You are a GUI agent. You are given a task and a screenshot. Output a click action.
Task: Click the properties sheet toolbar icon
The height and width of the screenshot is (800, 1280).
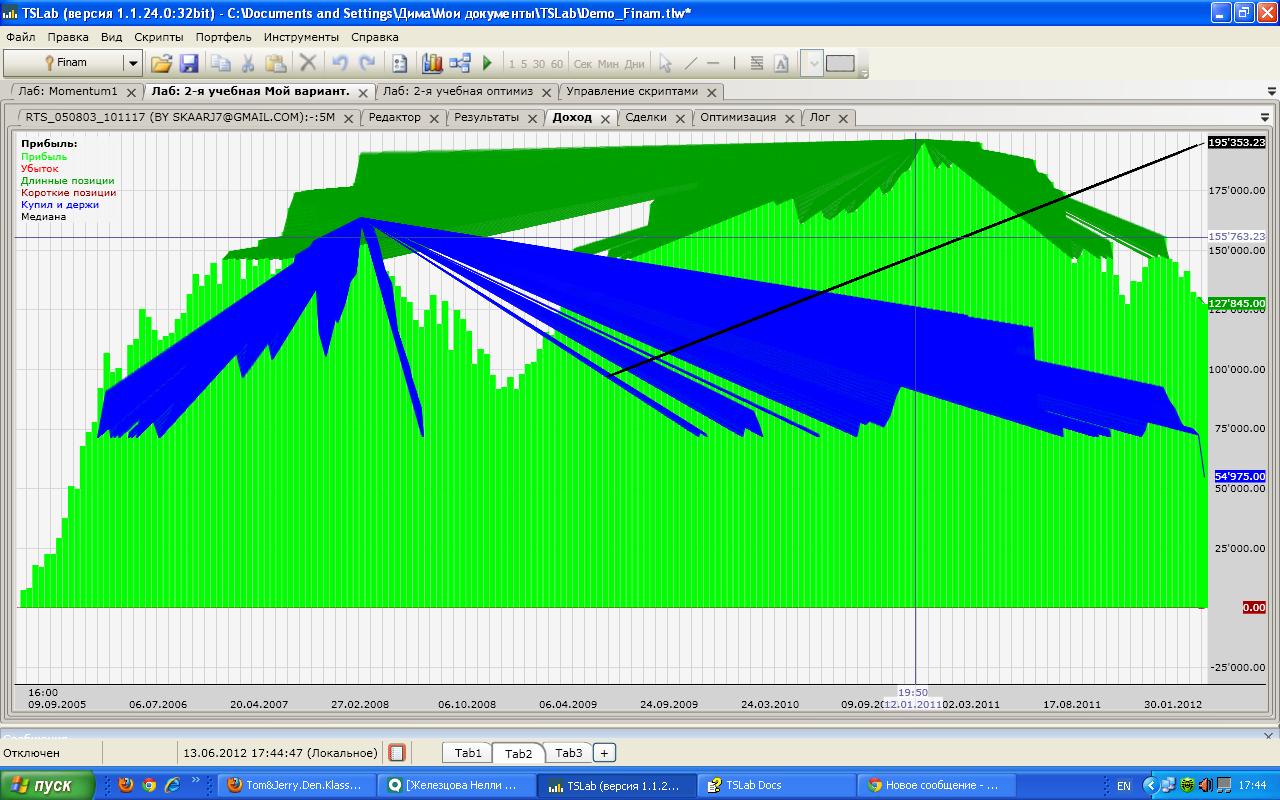coord(399,63)
